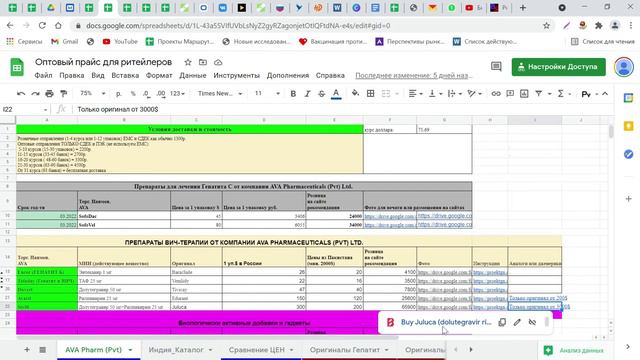Toggle strikethrough formatting
Screen dimensions: 640x360
click(322, 94)
